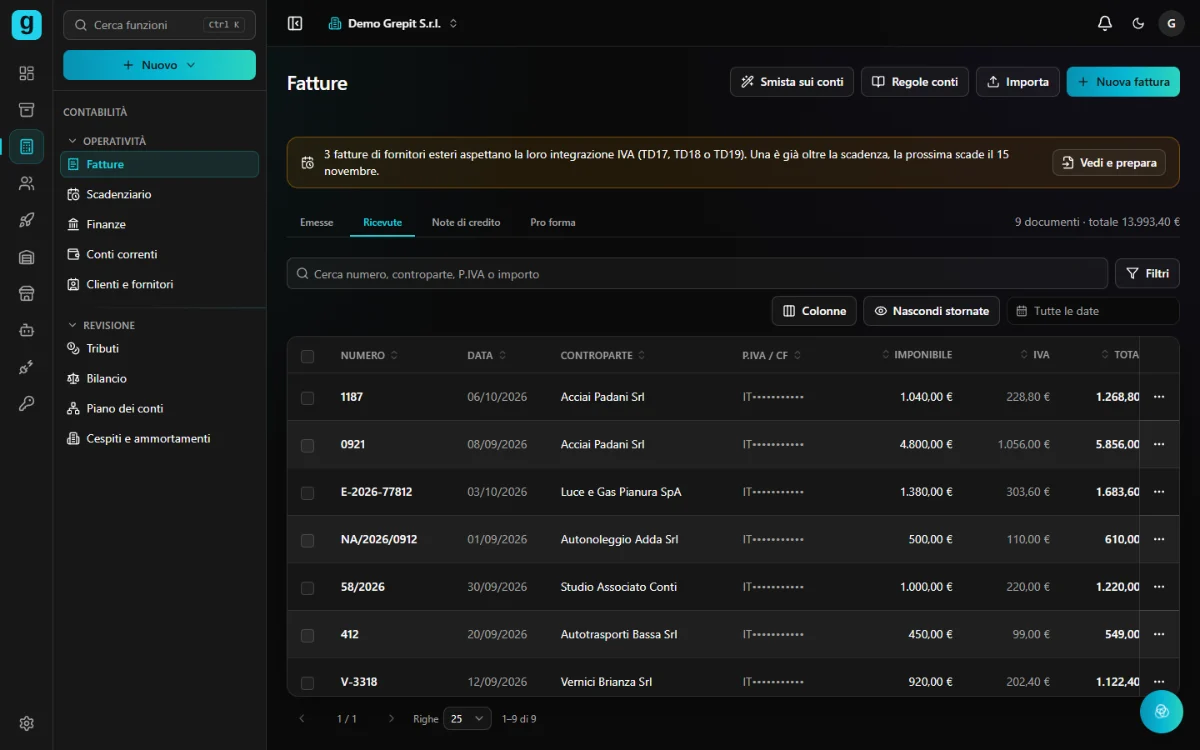
Task: Click the Importa button
Action: point(1018,82)
